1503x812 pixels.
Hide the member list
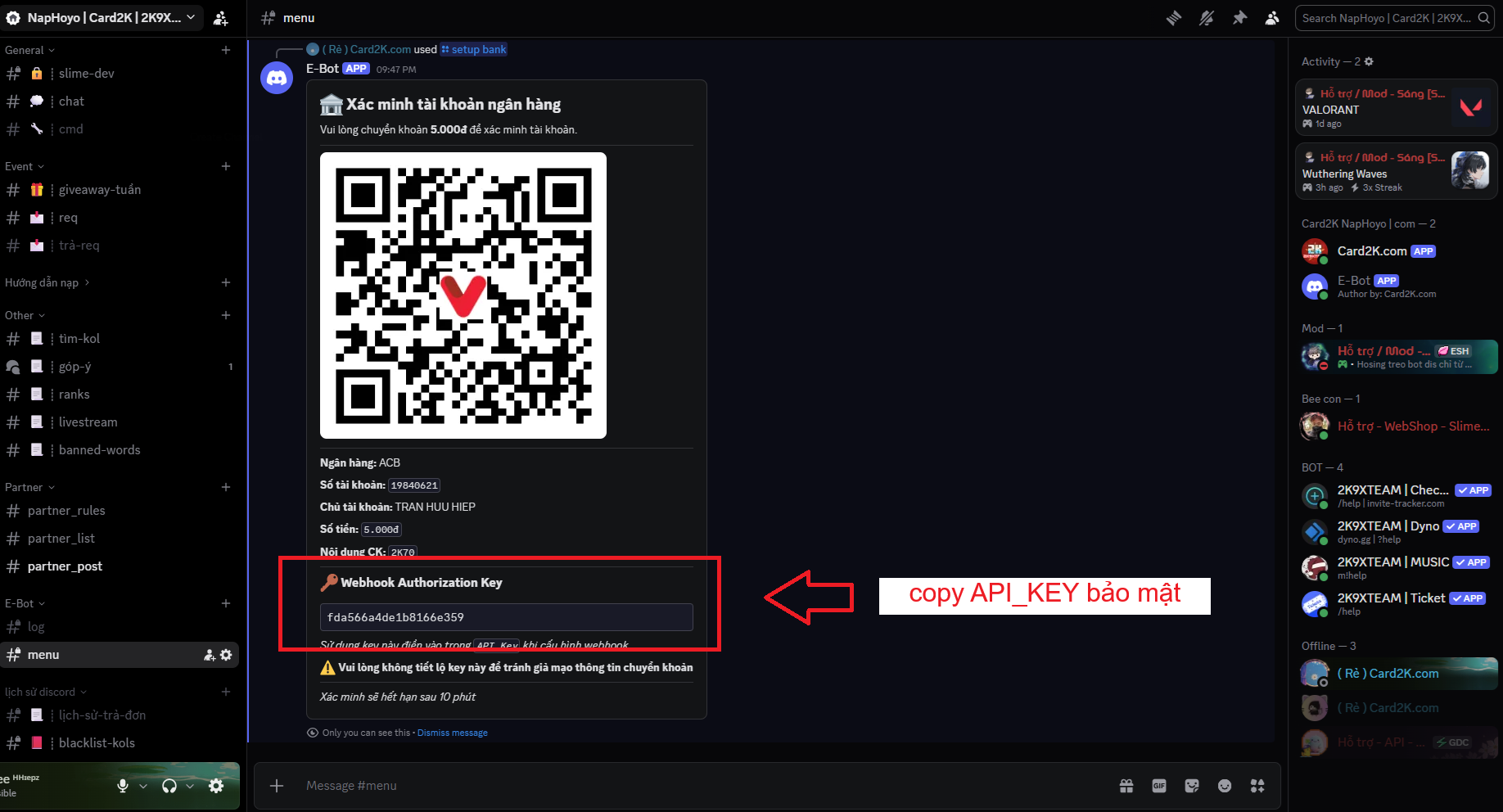[1272, 18]
